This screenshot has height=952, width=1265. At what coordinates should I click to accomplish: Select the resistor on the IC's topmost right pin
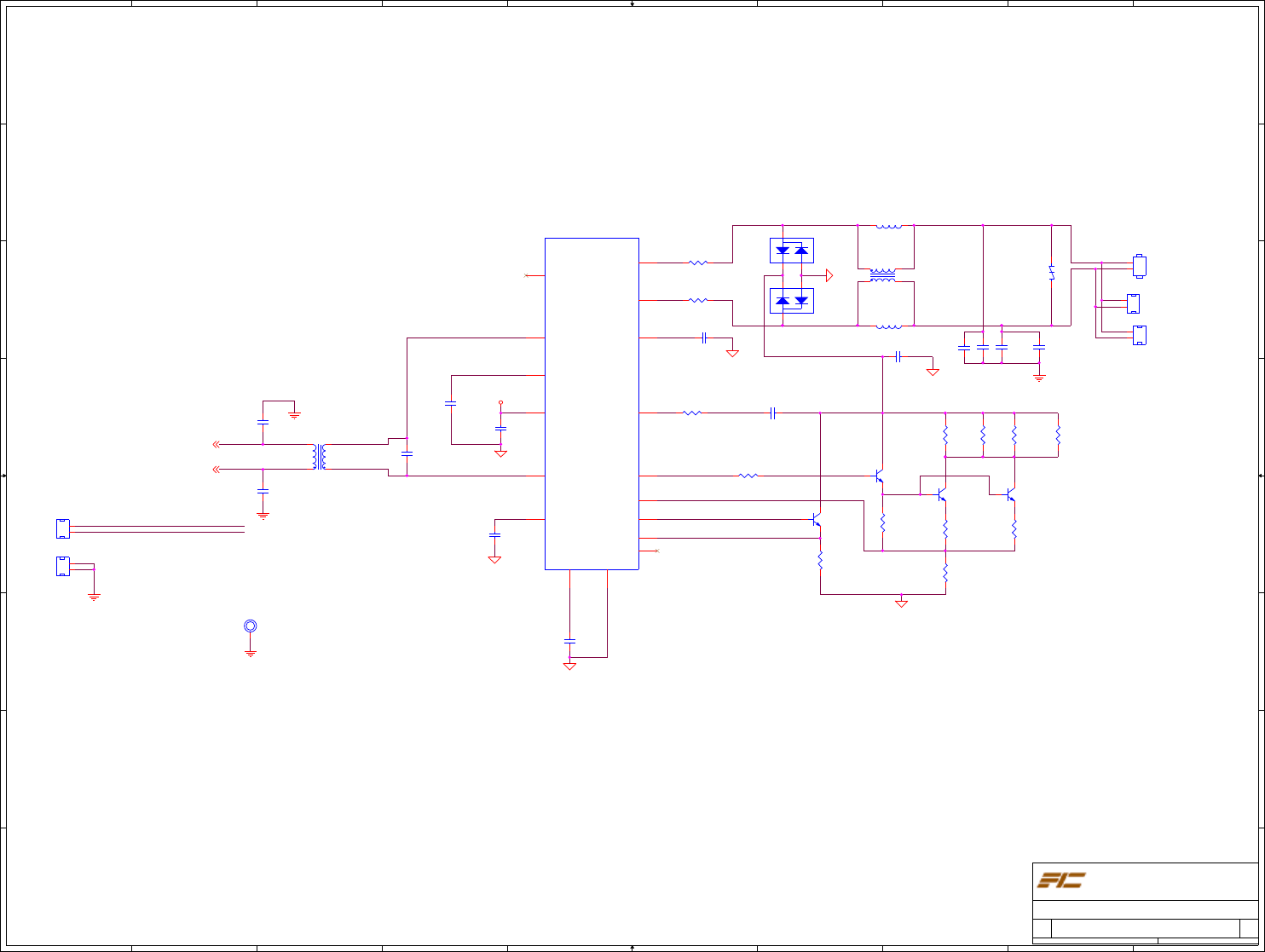tap(698, 263)
